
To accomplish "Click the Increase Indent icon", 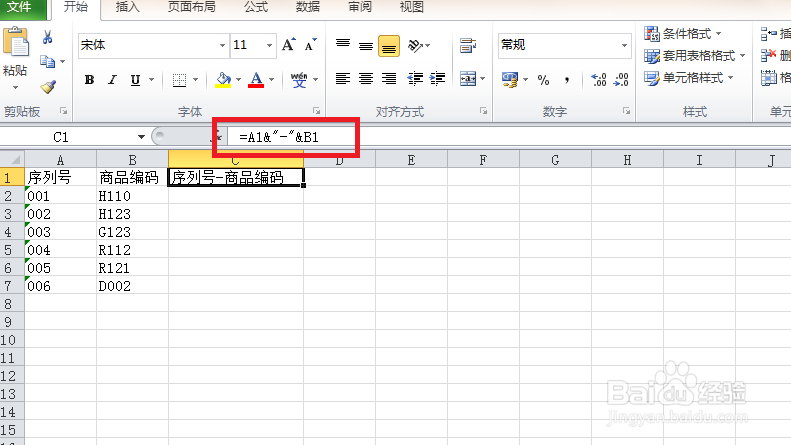I will click(437, 79).
